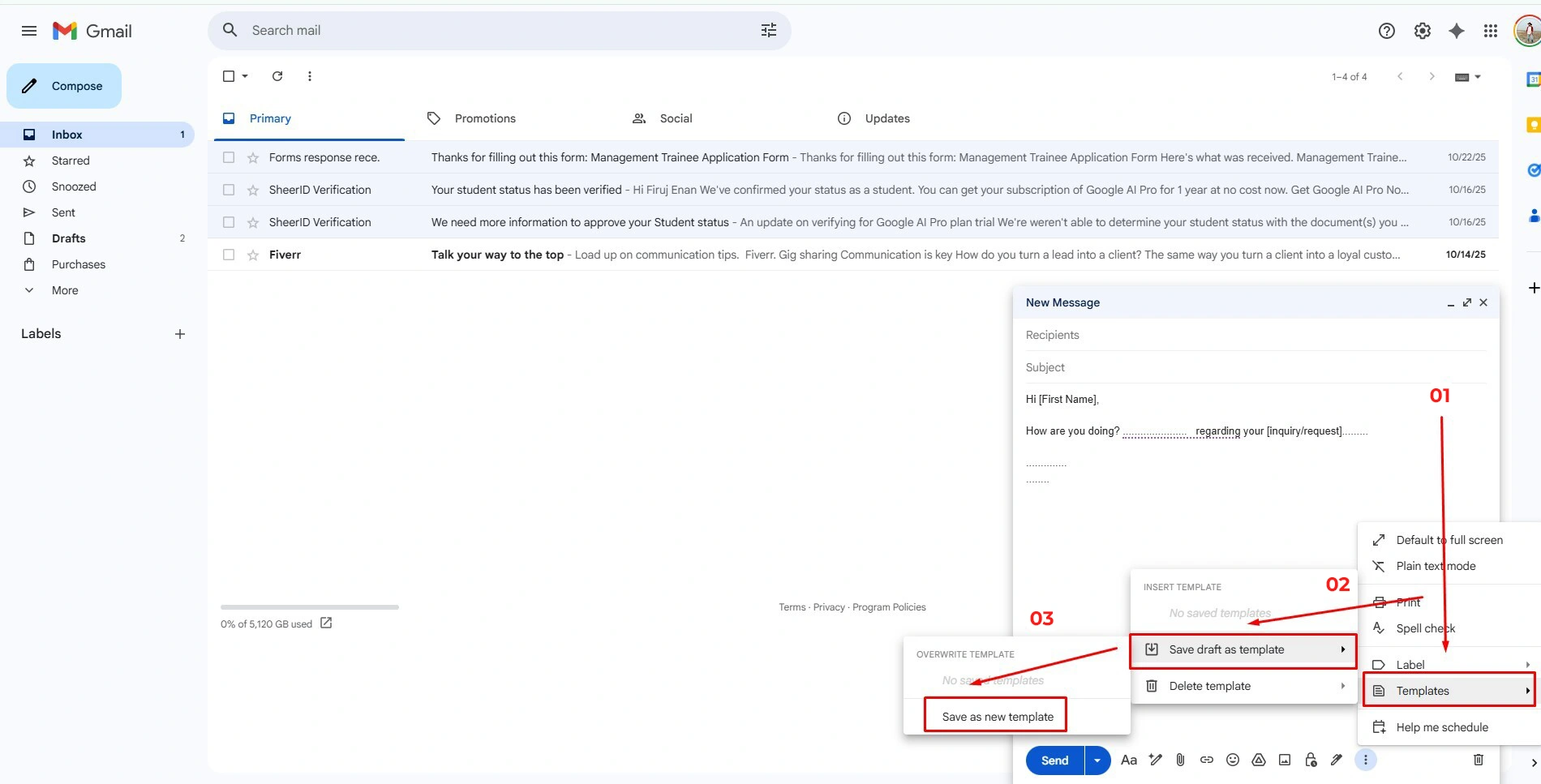Expand the More item in sidebar
This screenshot has width=1541, height=784.
[x=65, y=290]
